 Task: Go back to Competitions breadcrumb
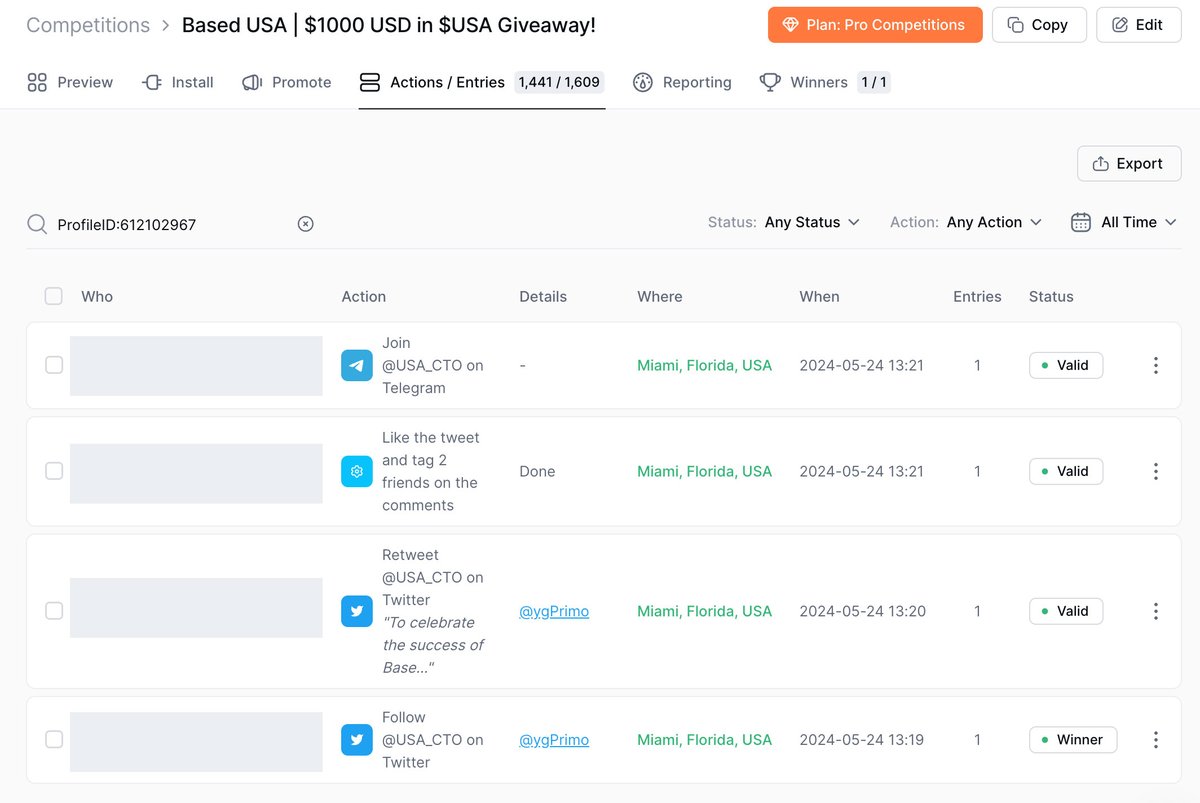point(88,25)
